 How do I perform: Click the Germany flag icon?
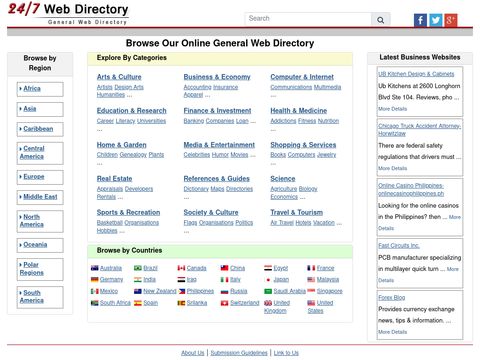tap(95, 279)
